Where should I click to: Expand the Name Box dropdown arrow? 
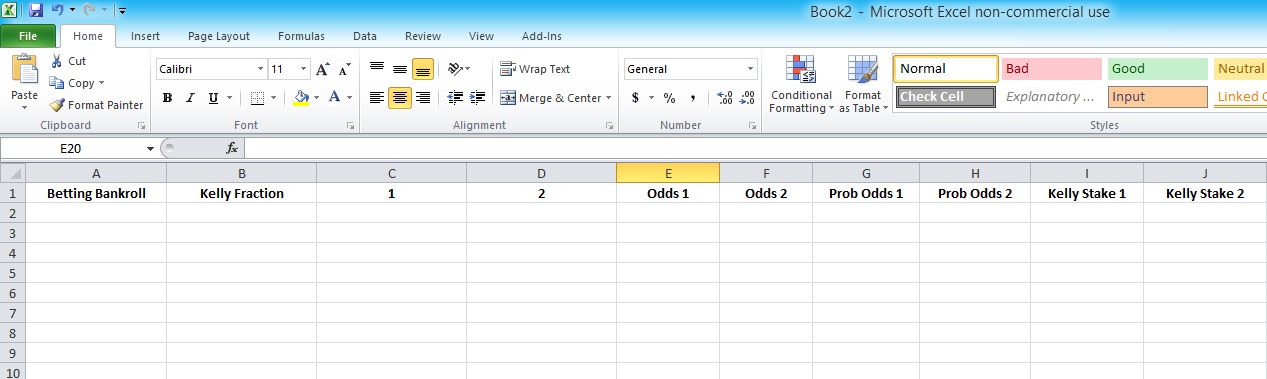point(151,148)
